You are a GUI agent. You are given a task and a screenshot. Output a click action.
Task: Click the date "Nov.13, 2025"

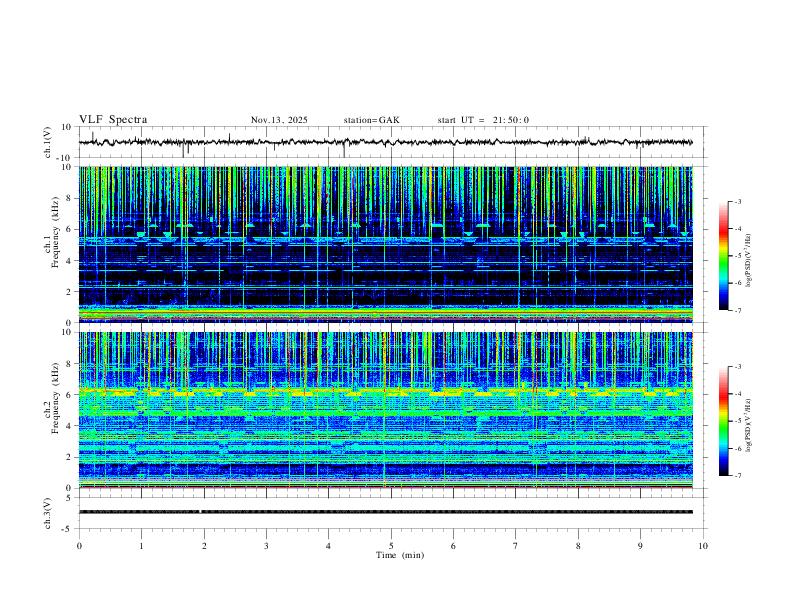click(279, 120)
